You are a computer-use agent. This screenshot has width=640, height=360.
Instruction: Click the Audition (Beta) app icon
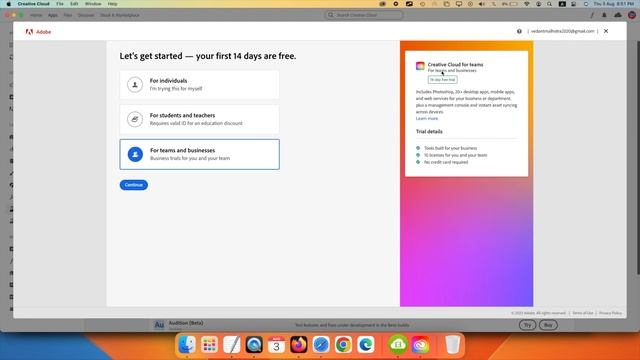click(159, 325)
